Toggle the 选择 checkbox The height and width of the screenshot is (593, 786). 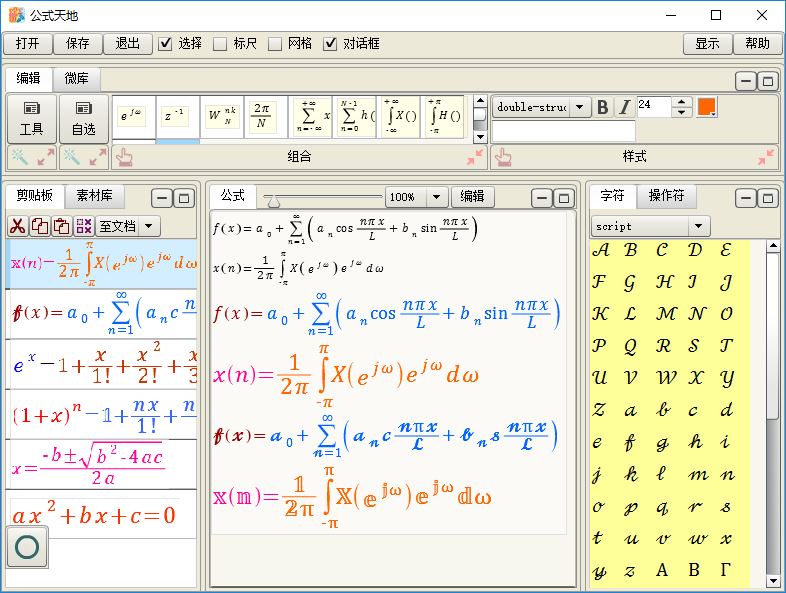pyautogui.click(x=165, y=44)
